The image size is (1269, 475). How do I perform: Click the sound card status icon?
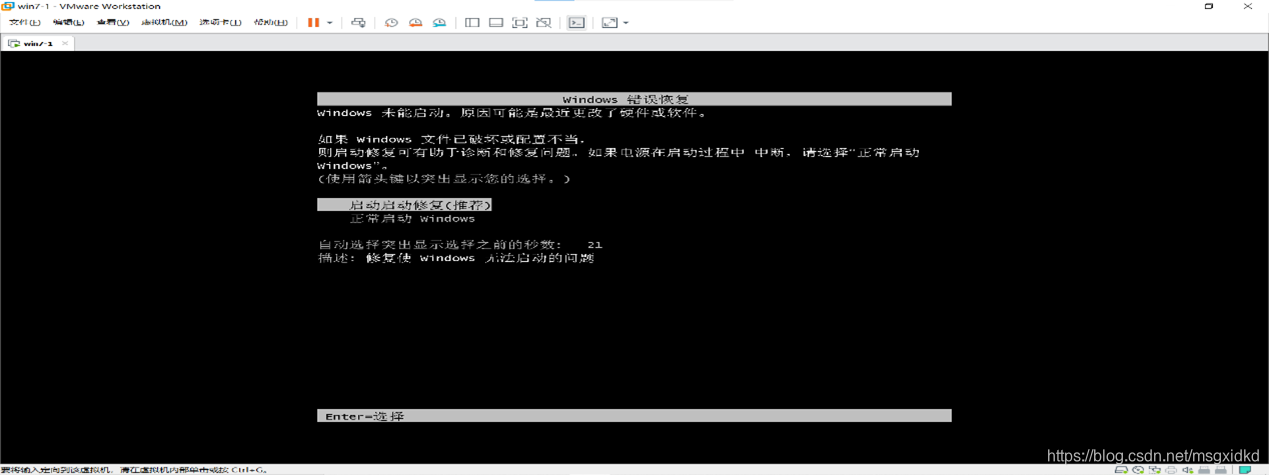click(x=1188, y=469)
